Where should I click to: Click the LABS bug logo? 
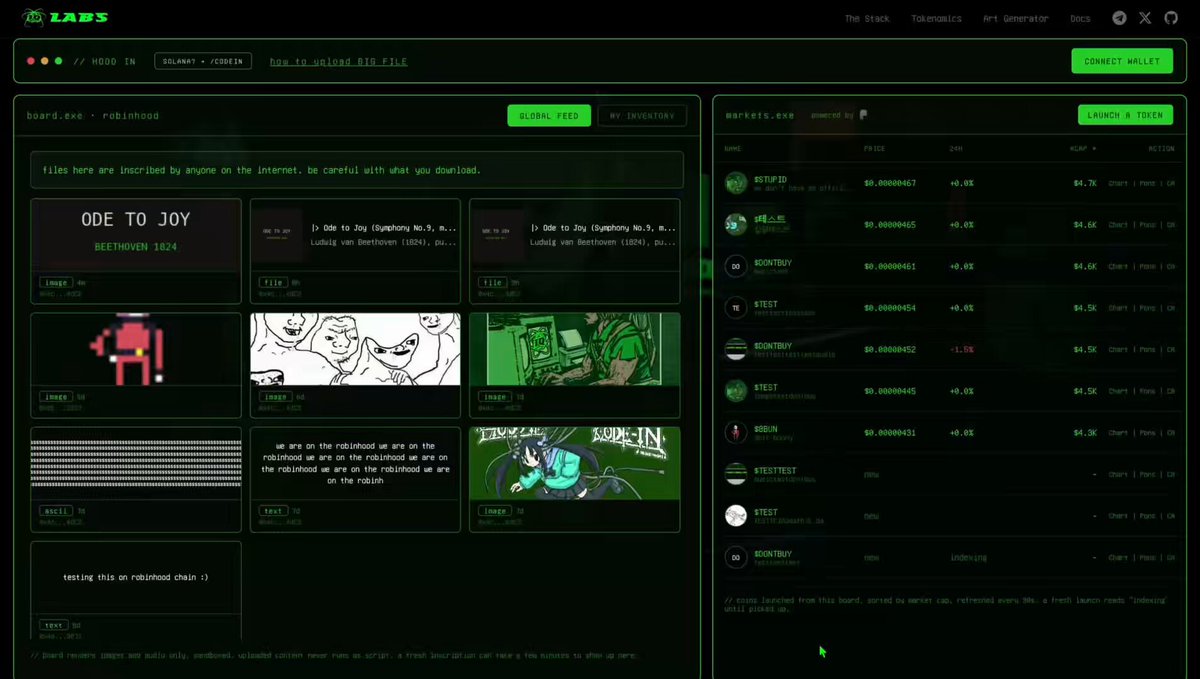point(35,17)
